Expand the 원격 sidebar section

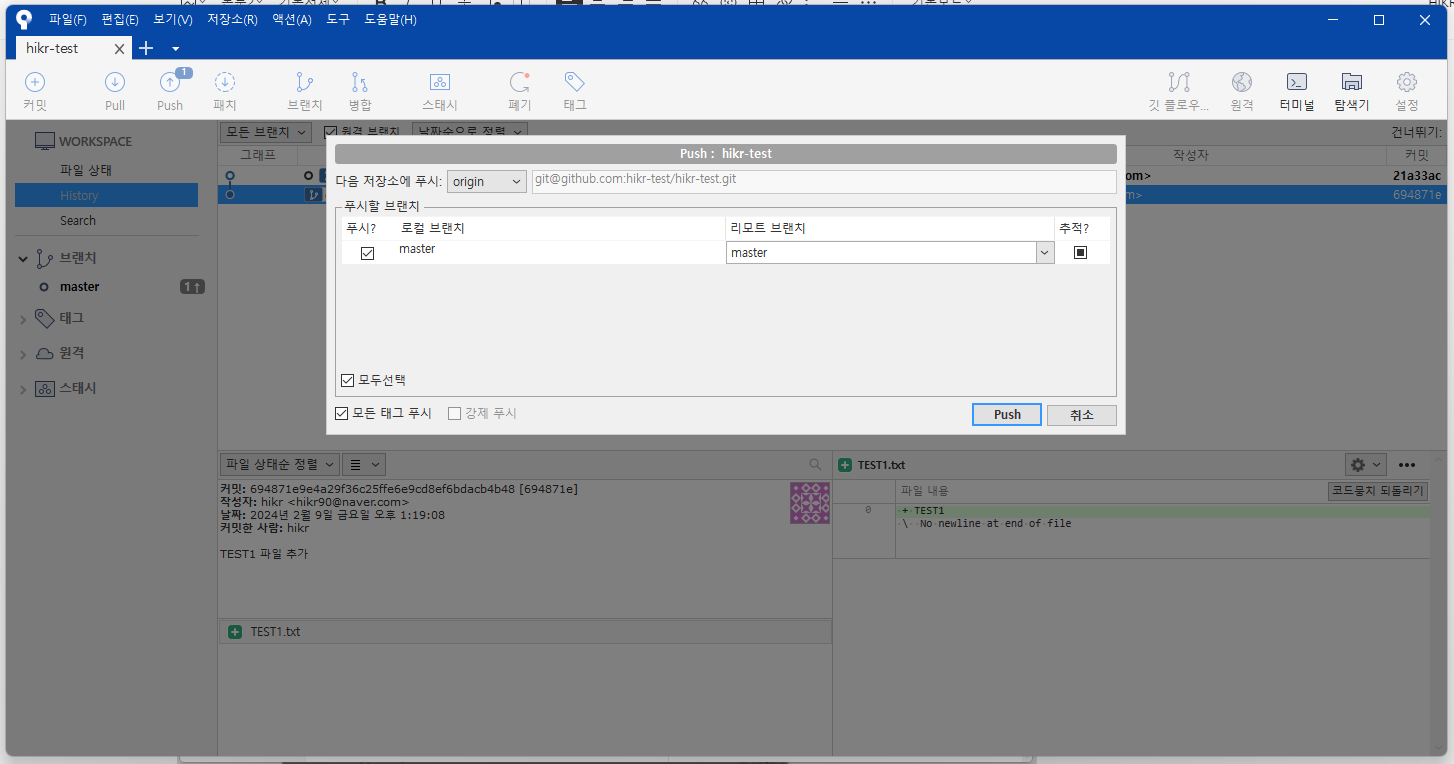pos(23,354)
